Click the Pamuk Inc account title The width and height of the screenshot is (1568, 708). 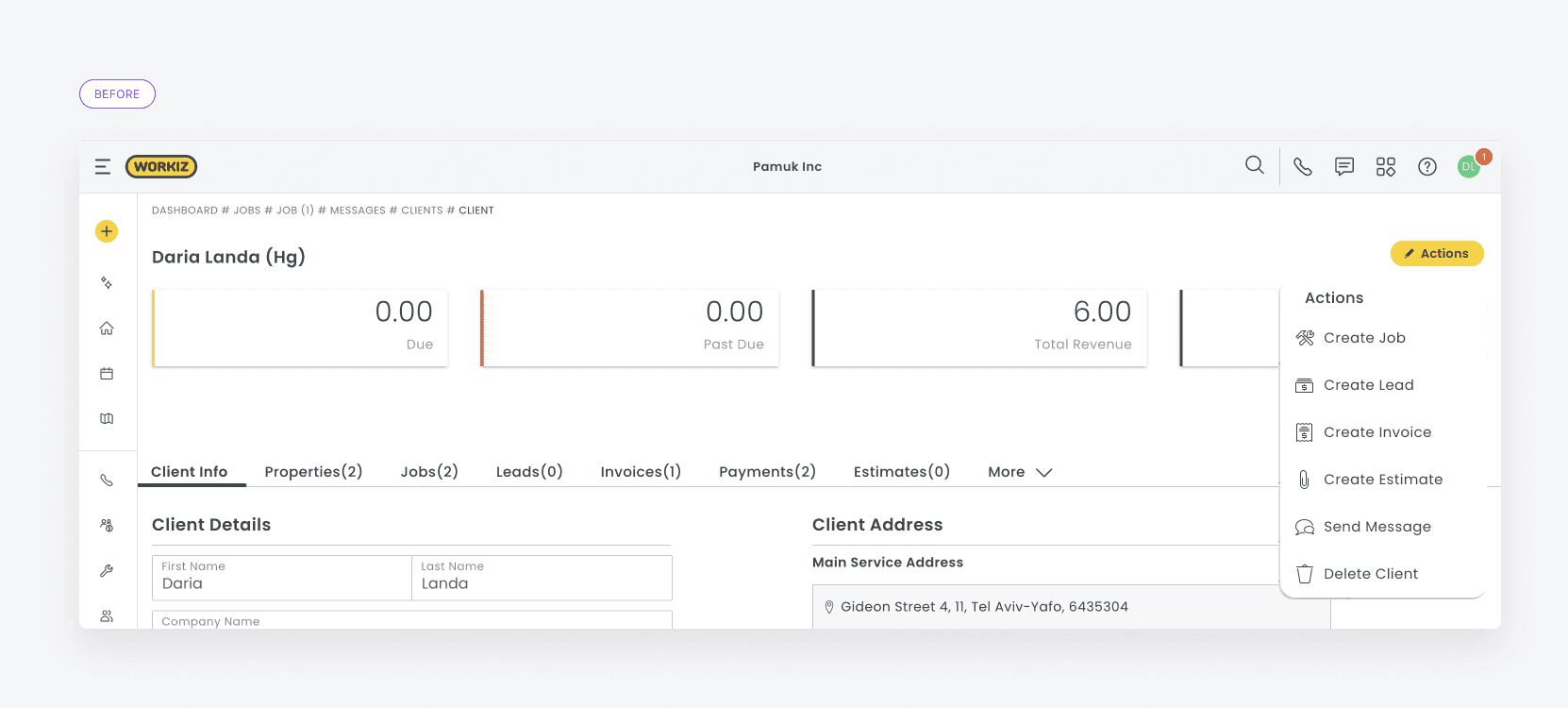click(787, 167)
